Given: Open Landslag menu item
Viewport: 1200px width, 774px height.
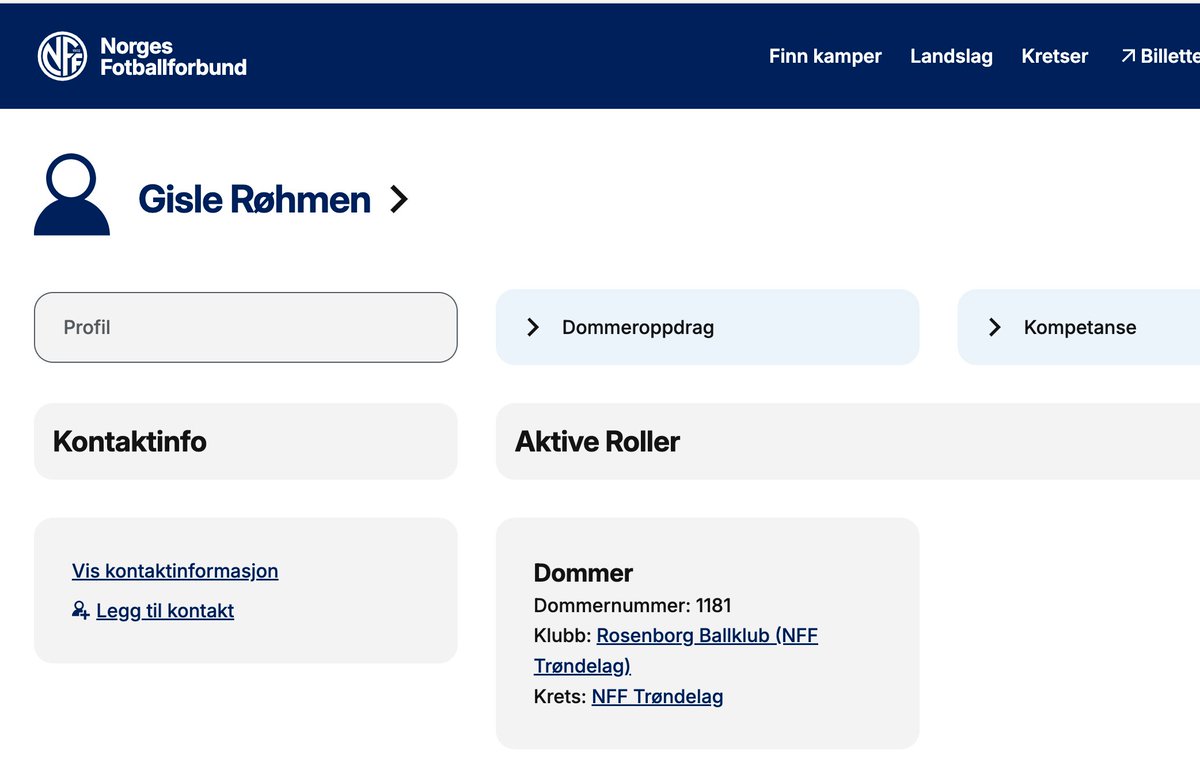Looking at the screenshot, I should pos(951,56).
